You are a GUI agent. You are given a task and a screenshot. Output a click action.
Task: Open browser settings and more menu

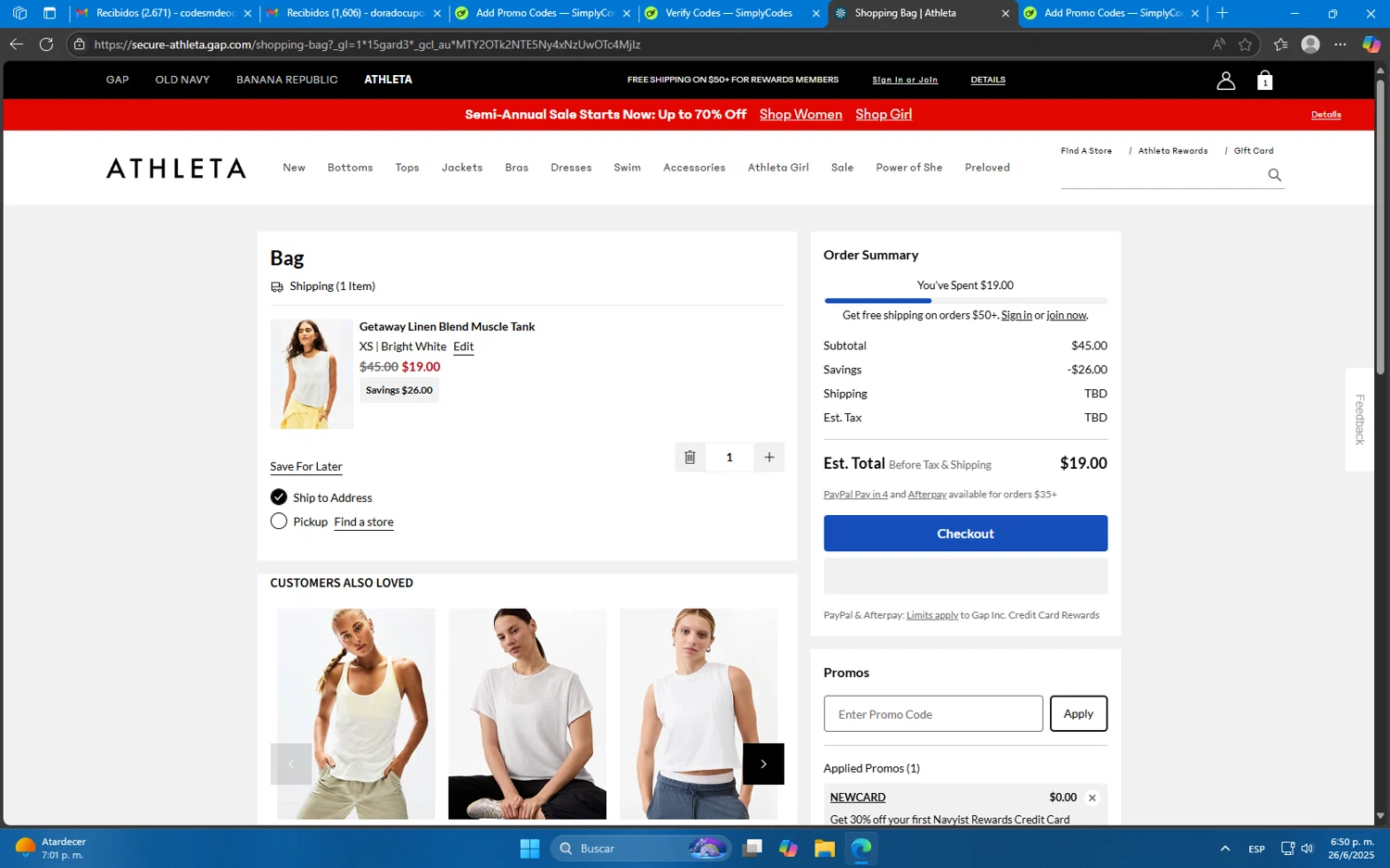tap(1340, 44)
